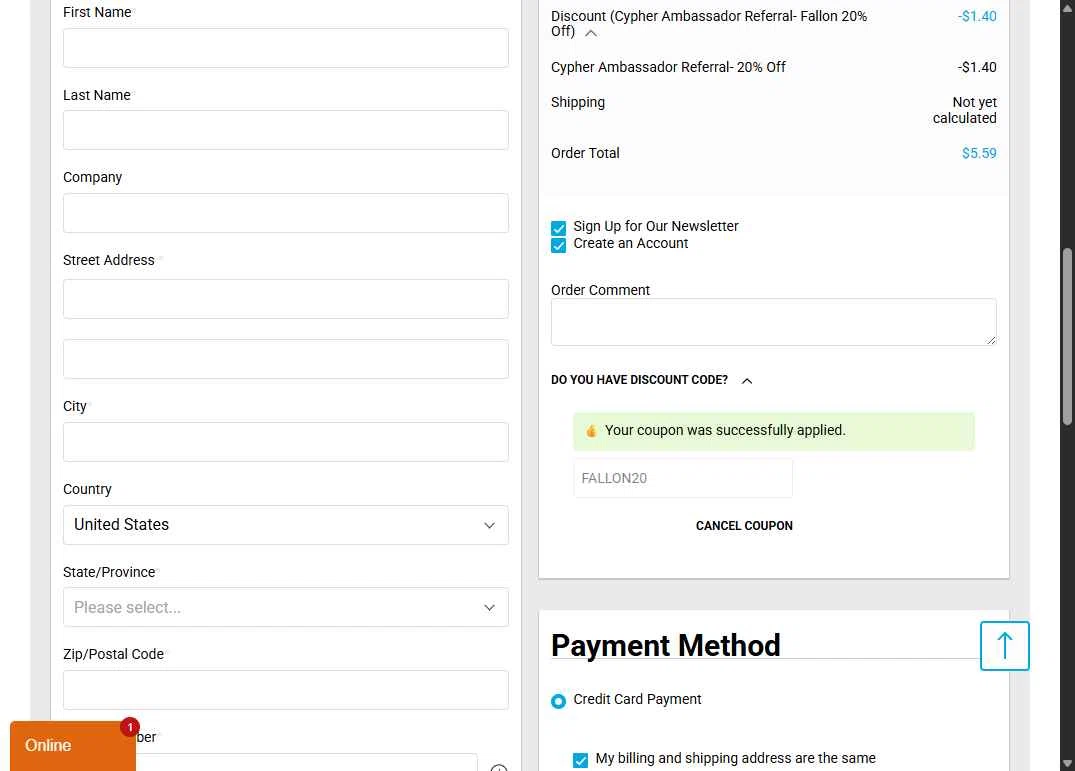Image resolution: width=1075 pixels, height=771 pixels.
Task: Select Credit Card Payment radio button
Action: (x=559, y=701)
